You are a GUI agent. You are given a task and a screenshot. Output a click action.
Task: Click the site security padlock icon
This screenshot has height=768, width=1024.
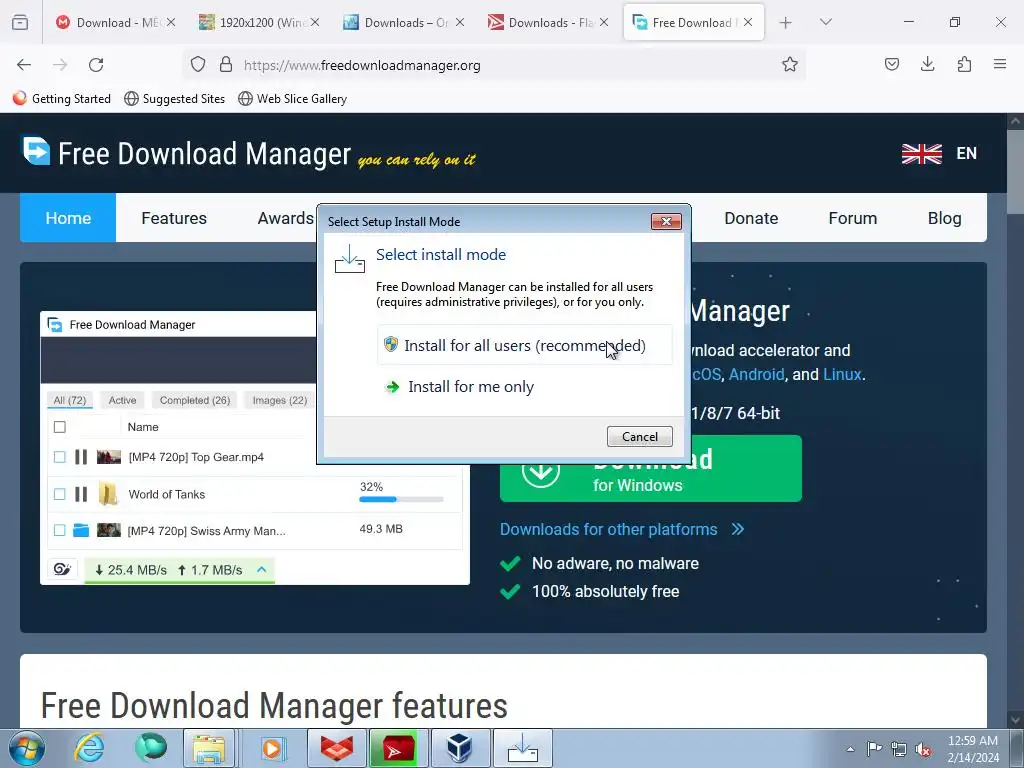[x=226, y=65]
